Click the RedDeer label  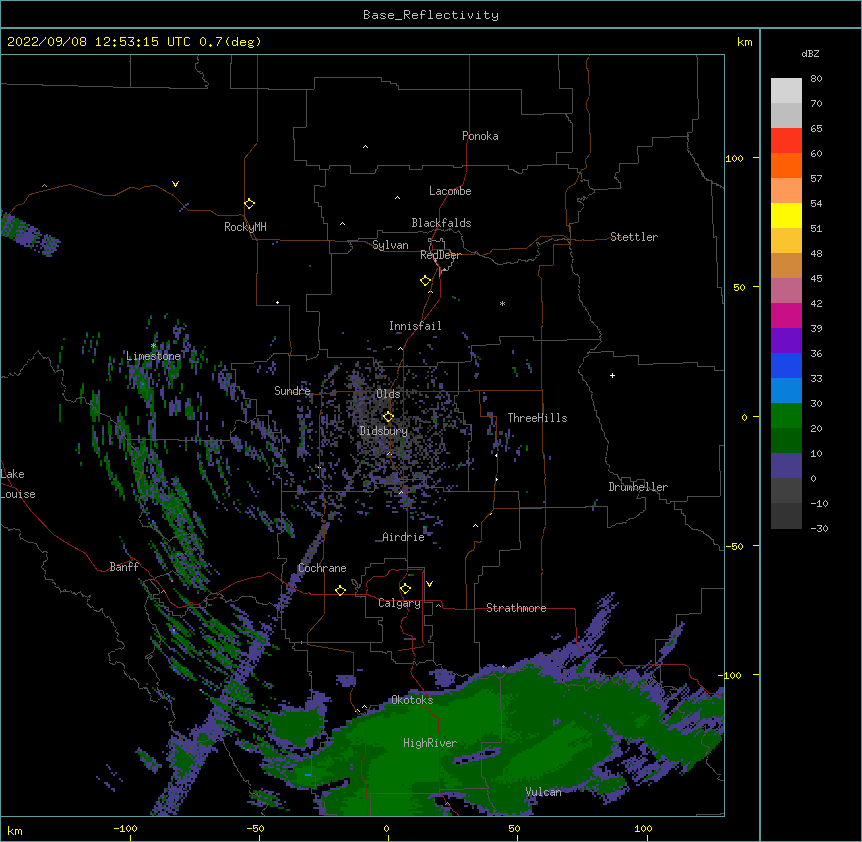click(440, 255)
